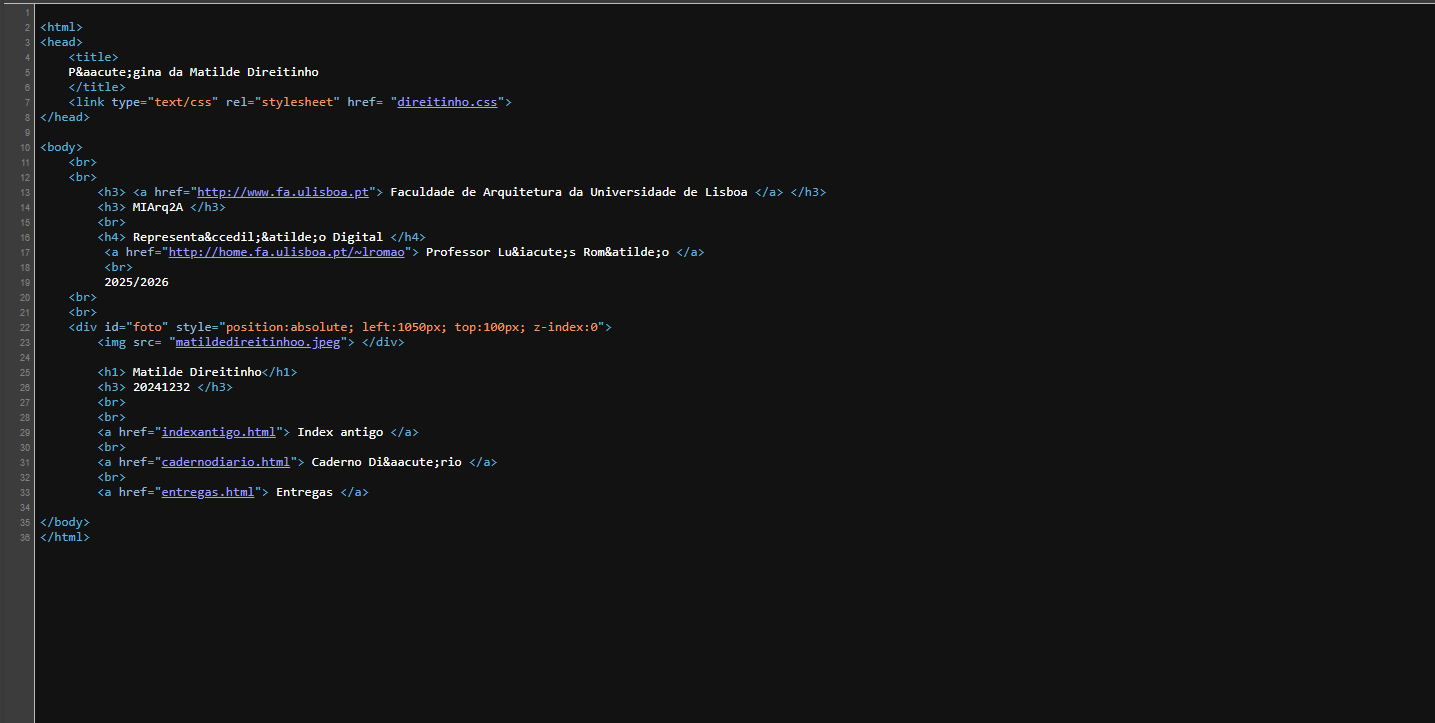
Task: Click the www.fa.ulisboa.pt URL link
Action: [x=283, y=192]
